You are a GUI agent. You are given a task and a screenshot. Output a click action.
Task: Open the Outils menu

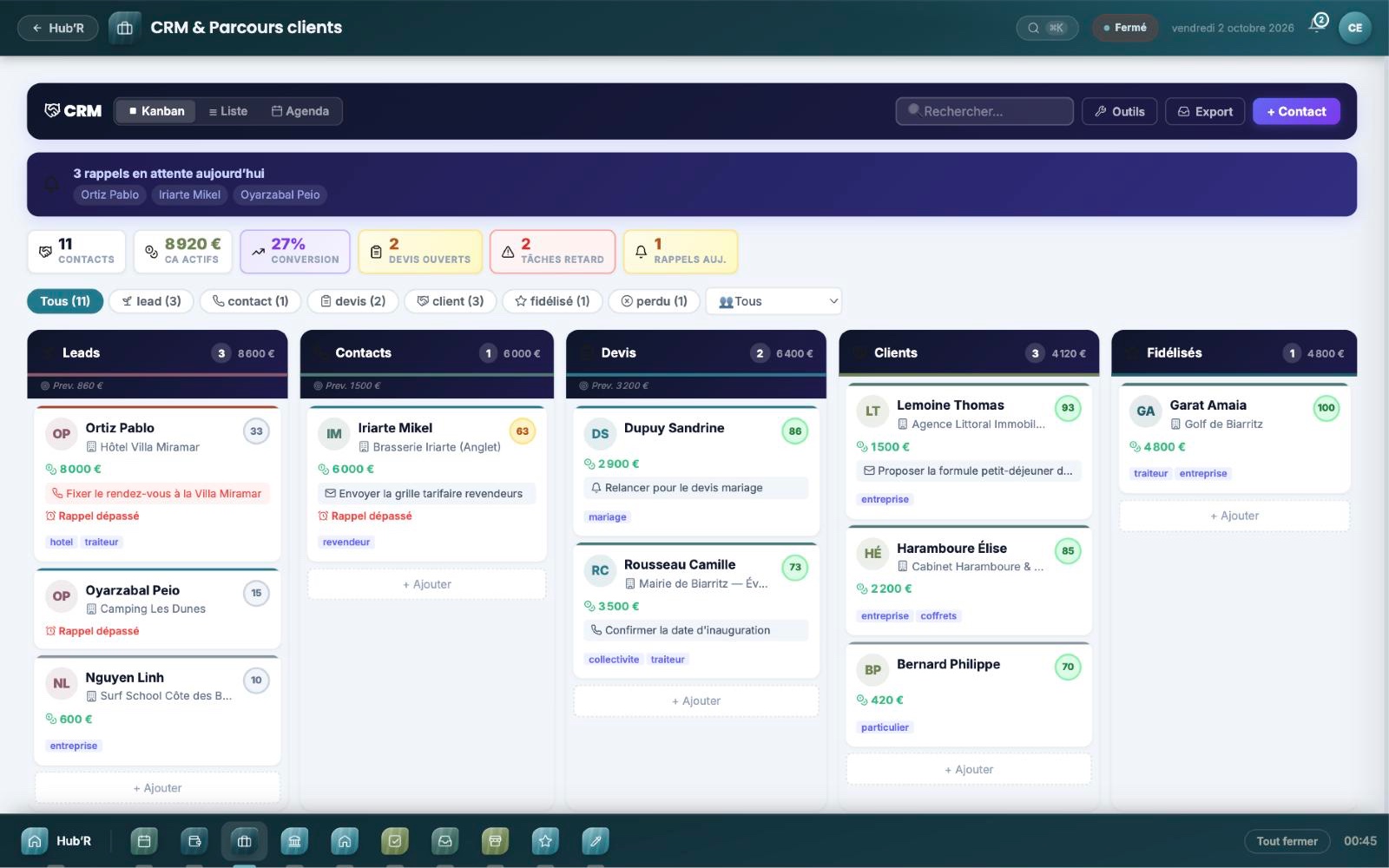coord(1119,111)
